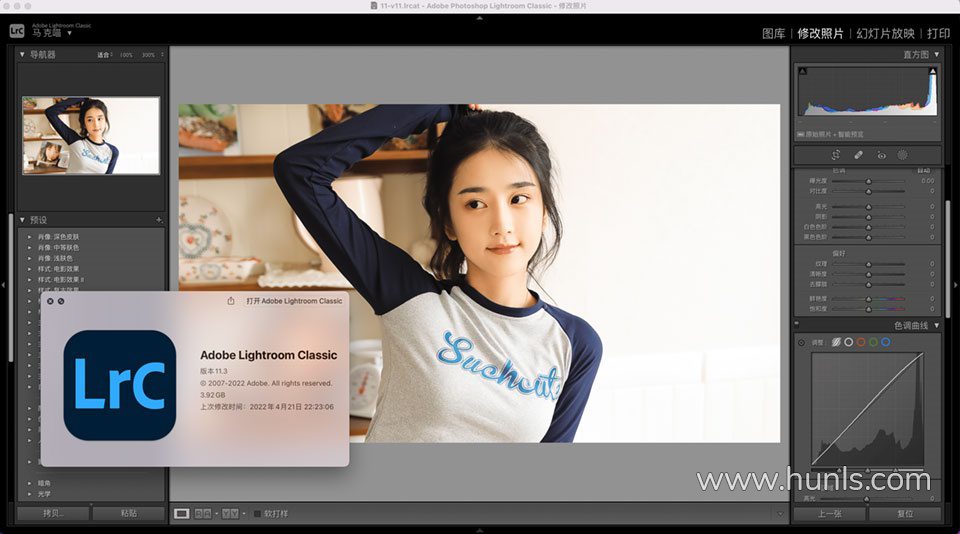Open before/after view options dropdown arrow
The width and height of the screenshot is (960, 534).
pos(244,514)
